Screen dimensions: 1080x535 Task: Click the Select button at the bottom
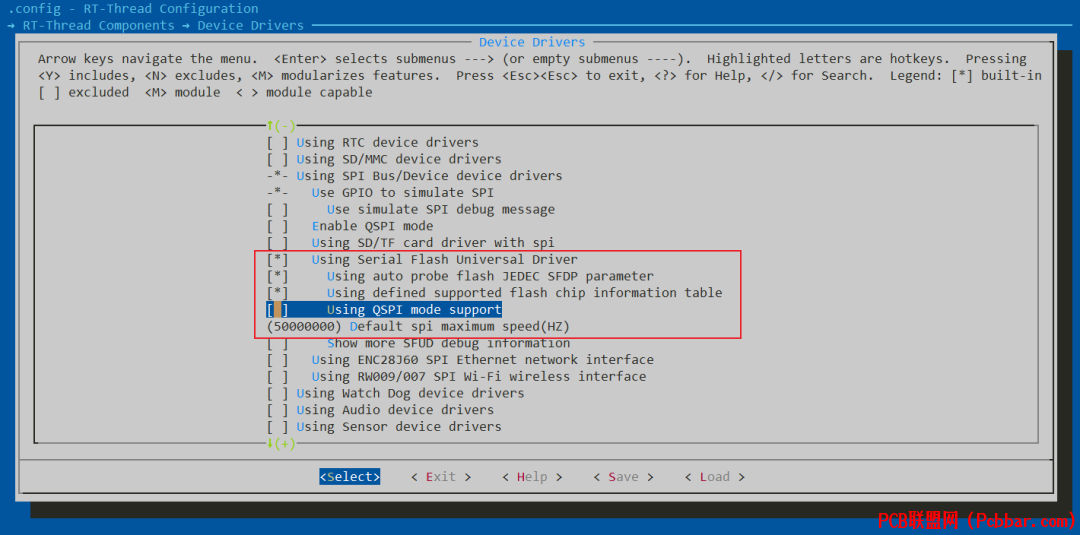click(350, 476)
